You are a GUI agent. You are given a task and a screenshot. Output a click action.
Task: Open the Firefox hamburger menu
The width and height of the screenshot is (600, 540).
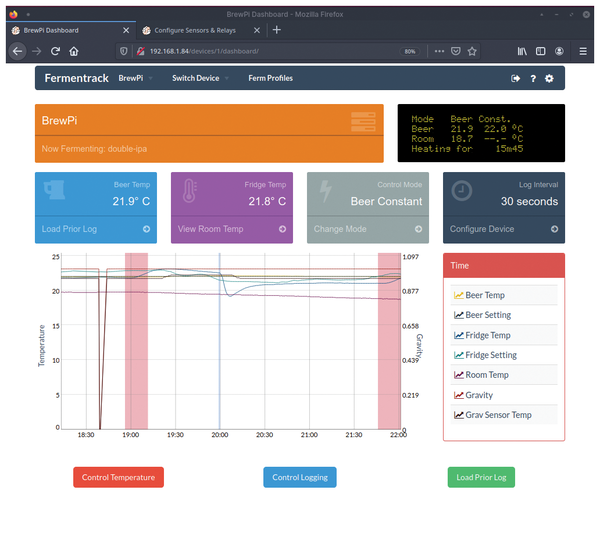(x=583, y=51)
